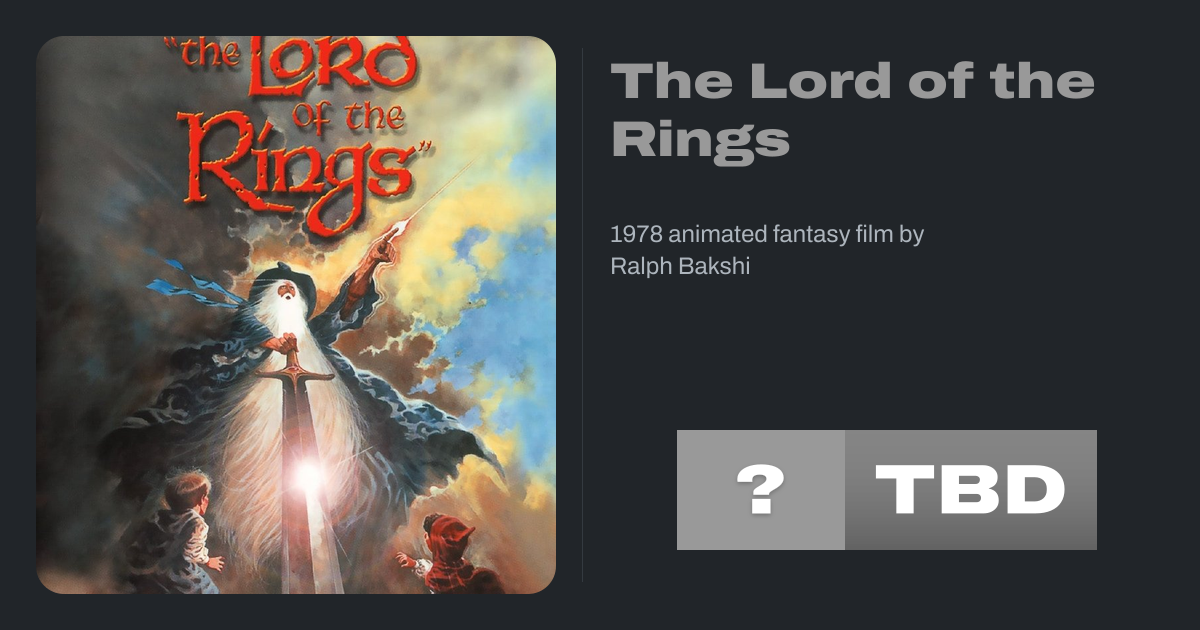1200x630 pixels.
Task: Open the Lord of the Rings heading
Action: tap(852, 110)
